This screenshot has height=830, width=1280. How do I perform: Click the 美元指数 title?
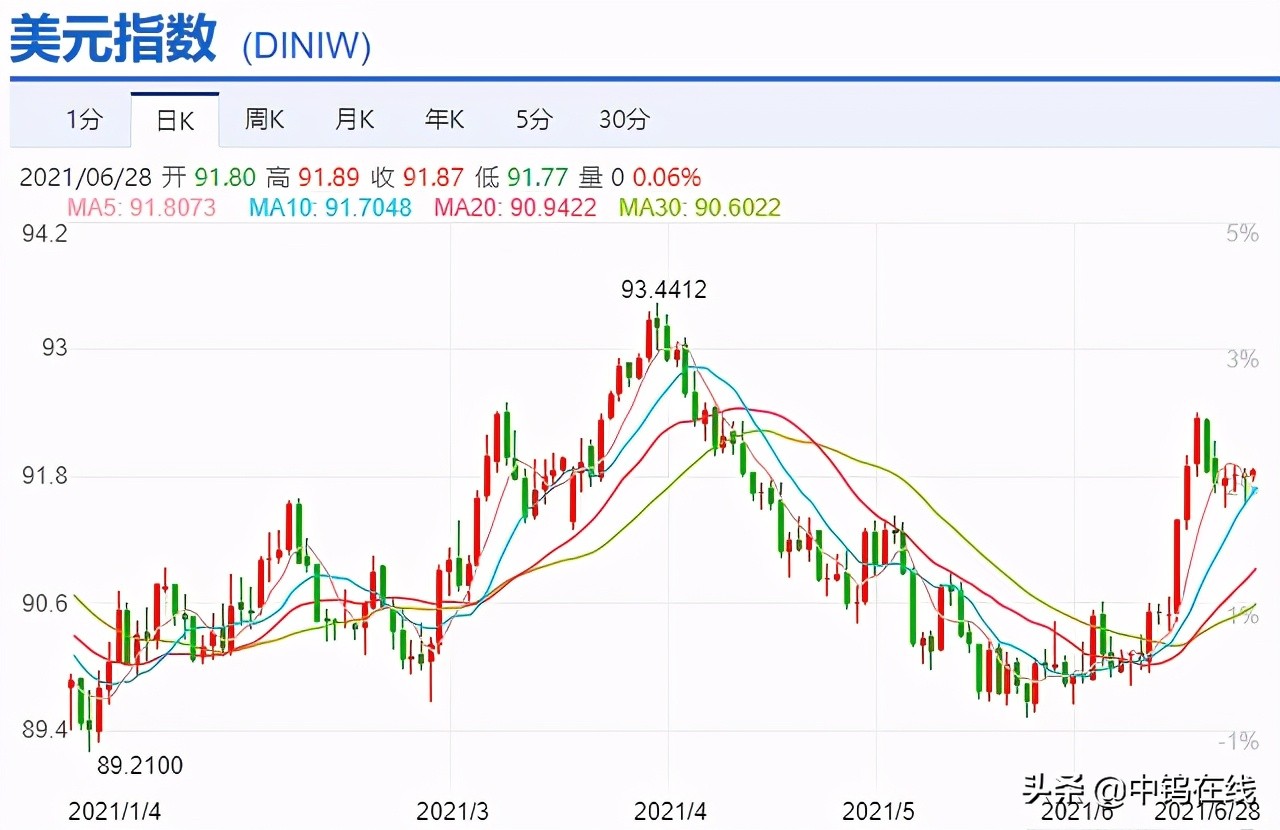(113, 40)
